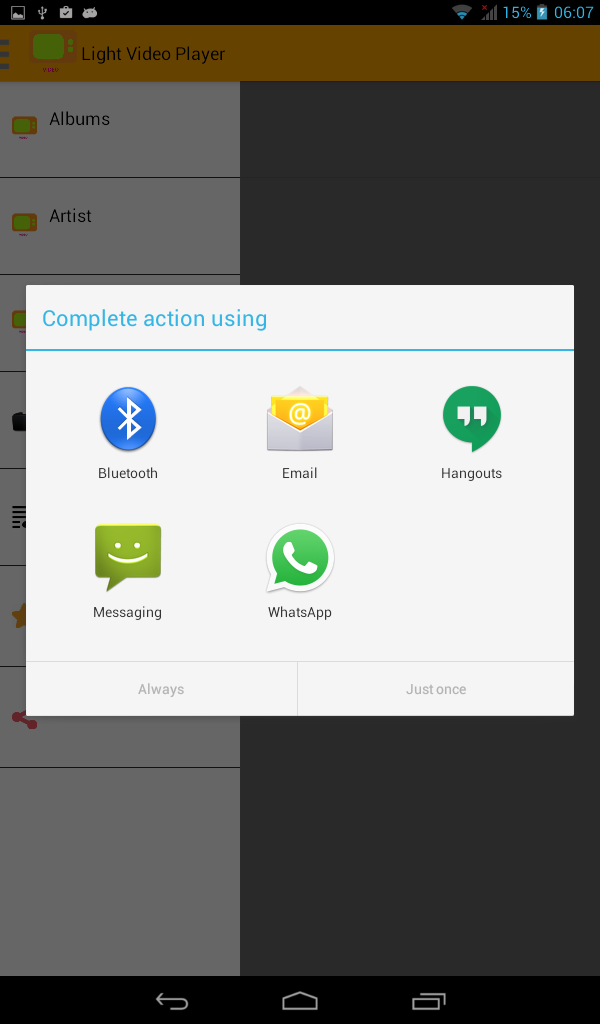600x1024 pixels.
Task: Pick Hangouts in the share dialog
Action: 471,432
